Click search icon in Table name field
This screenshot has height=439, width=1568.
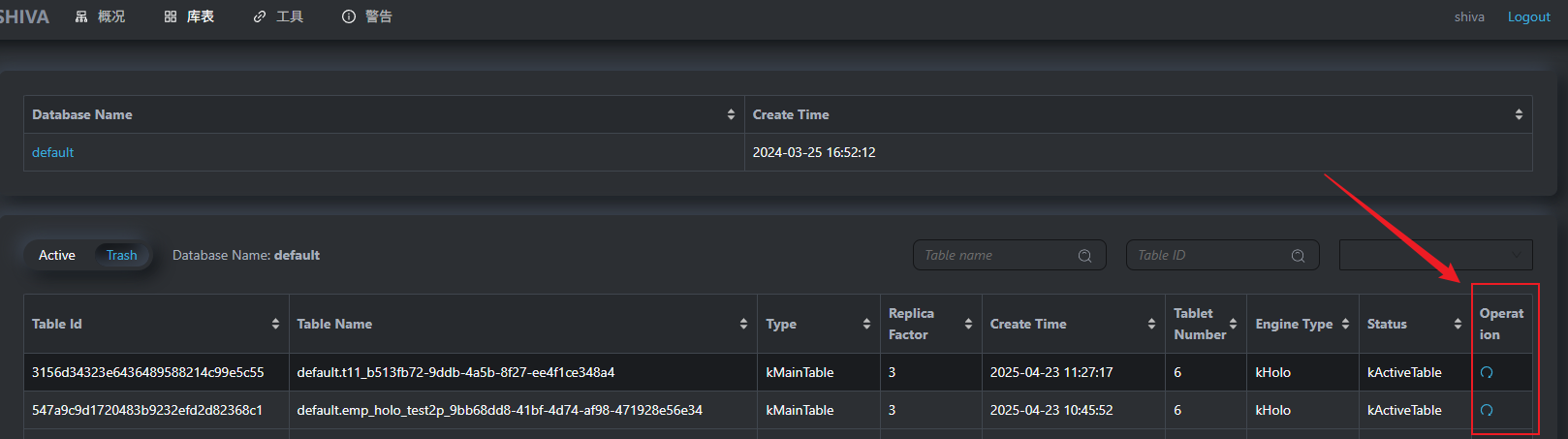coord(1084,256)
